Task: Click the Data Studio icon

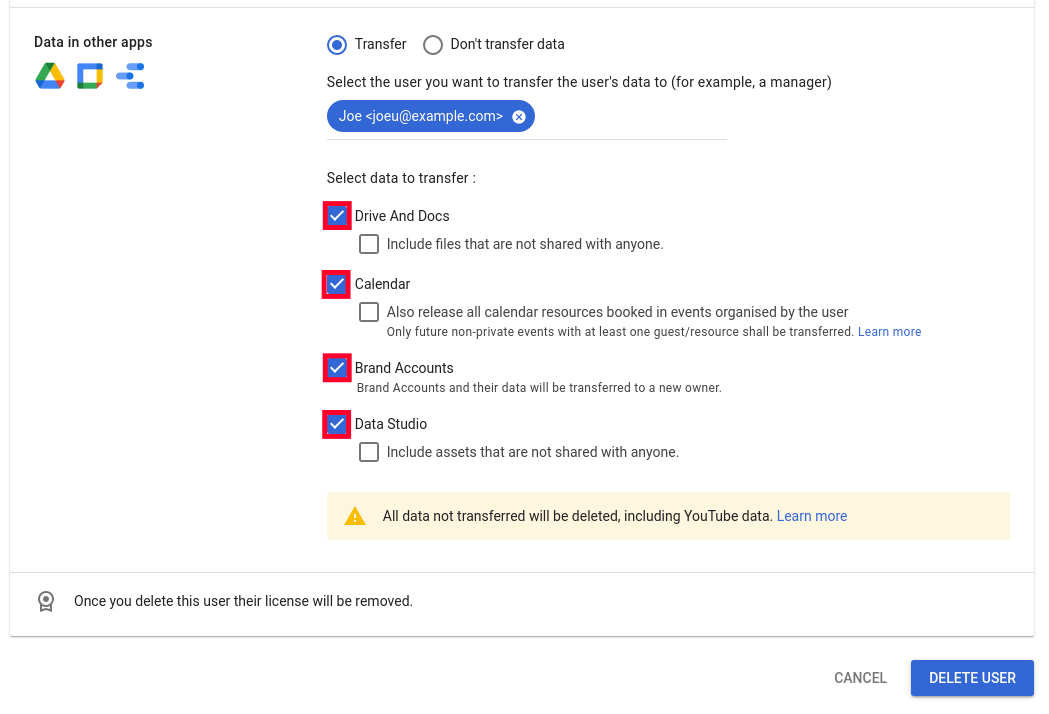Action: 130,76
